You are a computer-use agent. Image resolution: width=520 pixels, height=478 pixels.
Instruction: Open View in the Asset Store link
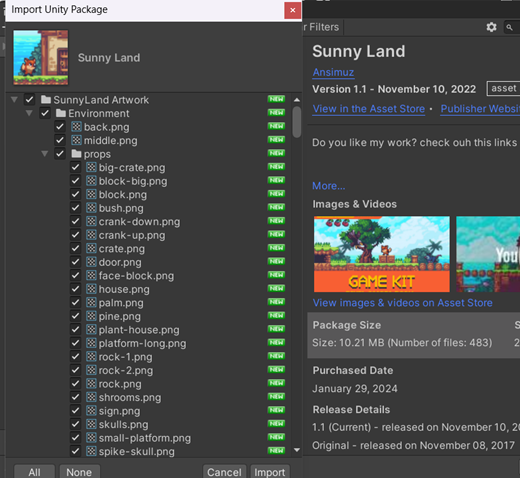pos(369,109)
